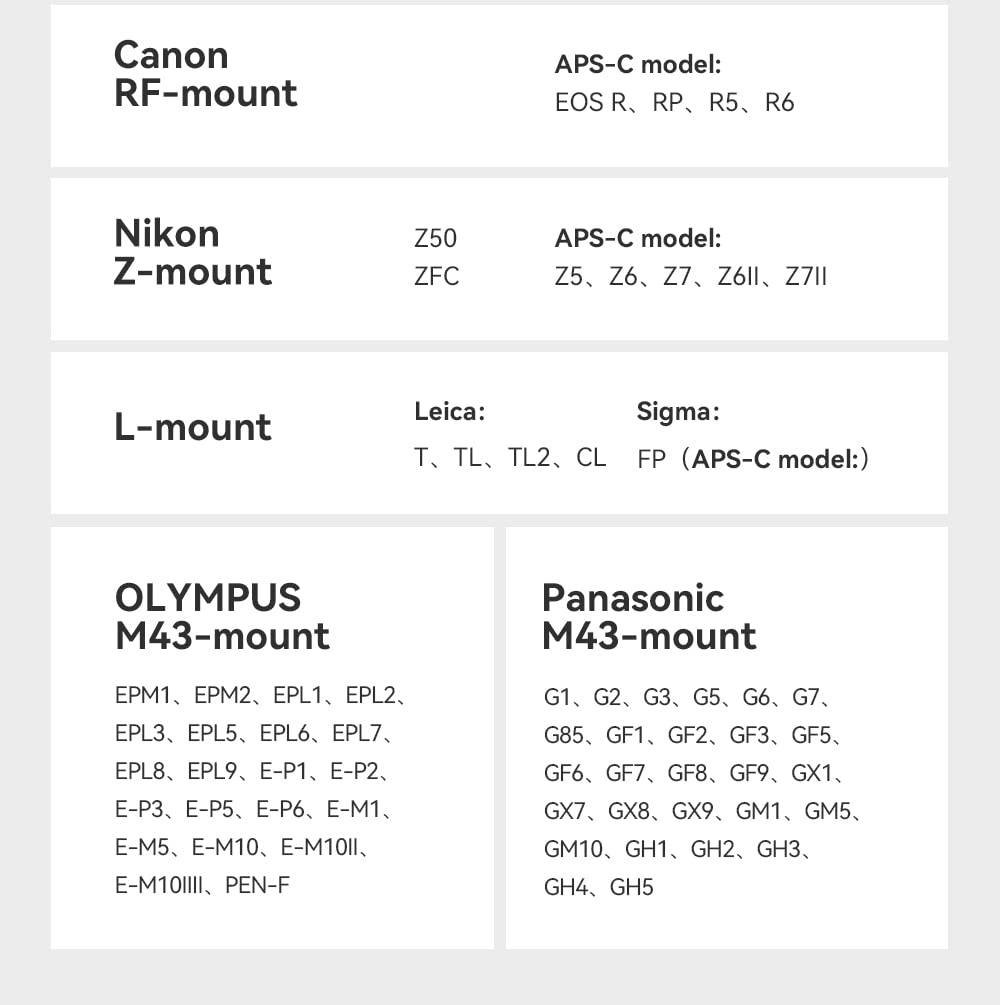
Task: Click the Panasonic G85 model name
Action: [x=564, y=736]
